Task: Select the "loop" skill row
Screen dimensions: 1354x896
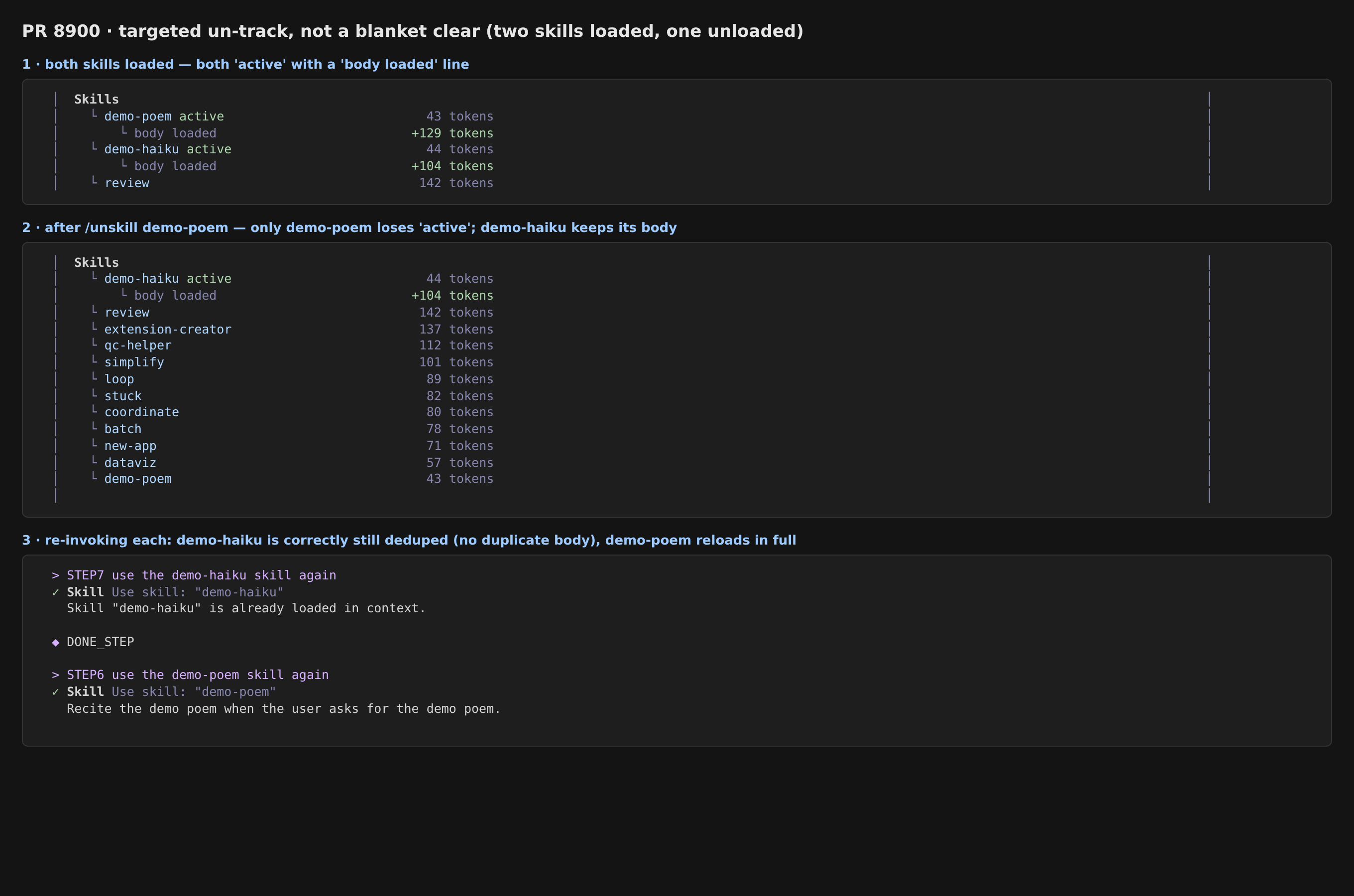Action: click(119, 379)
